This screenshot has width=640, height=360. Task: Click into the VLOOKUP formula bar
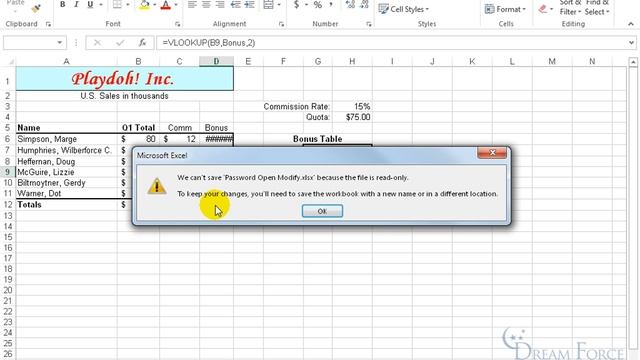point(392,42)
